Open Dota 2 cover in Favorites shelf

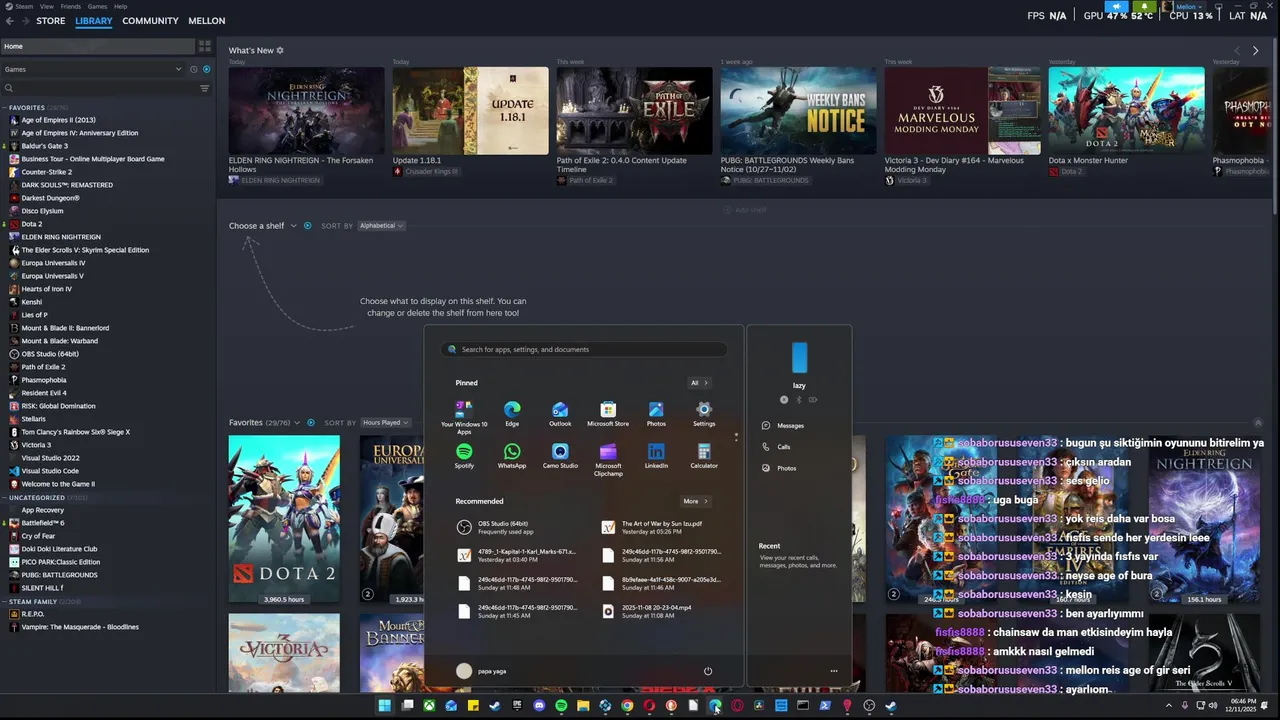click(x=284, y=519)
